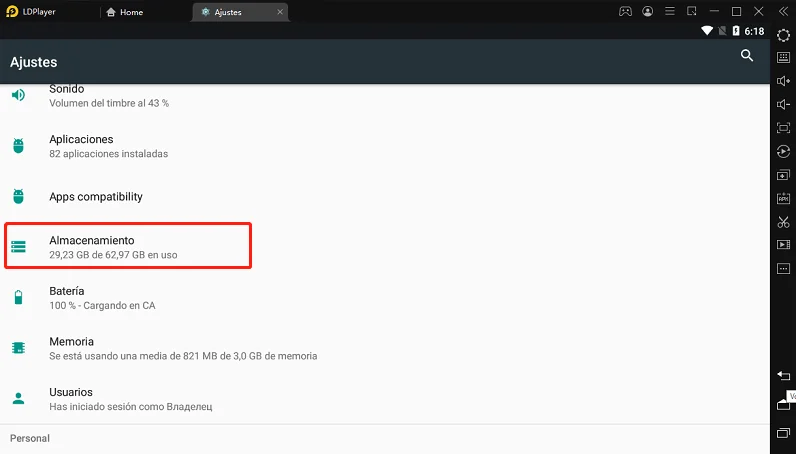Open the search icon in Ajustes header
This screenshot has height=454, width=796.
746,55
